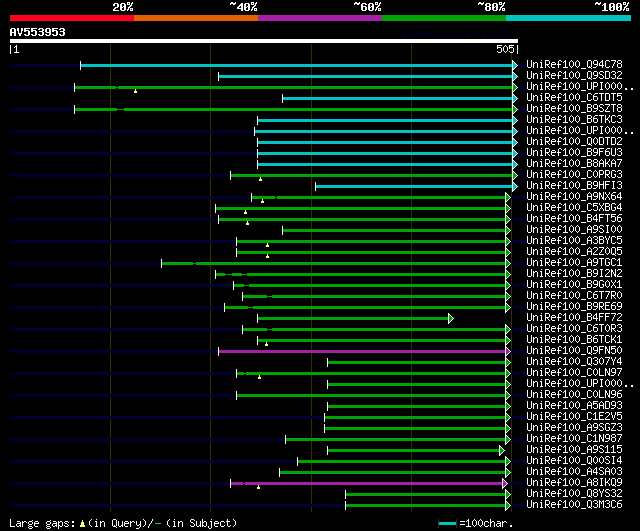Open hit UniRef100_Q0DTD2

click(574, 142)
